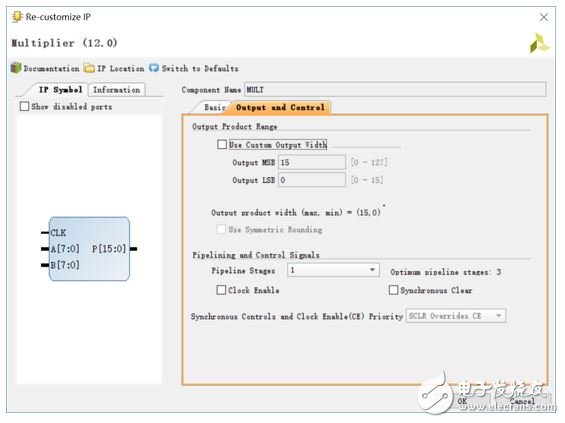The image size is (565, 423).
Task: Click the OK button
Action: [462, 401]
